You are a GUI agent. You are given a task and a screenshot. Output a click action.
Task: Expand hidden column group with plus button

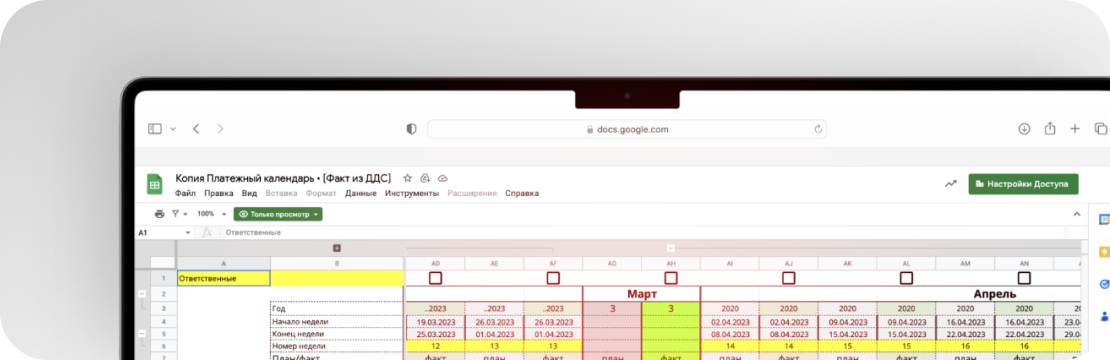337,248
